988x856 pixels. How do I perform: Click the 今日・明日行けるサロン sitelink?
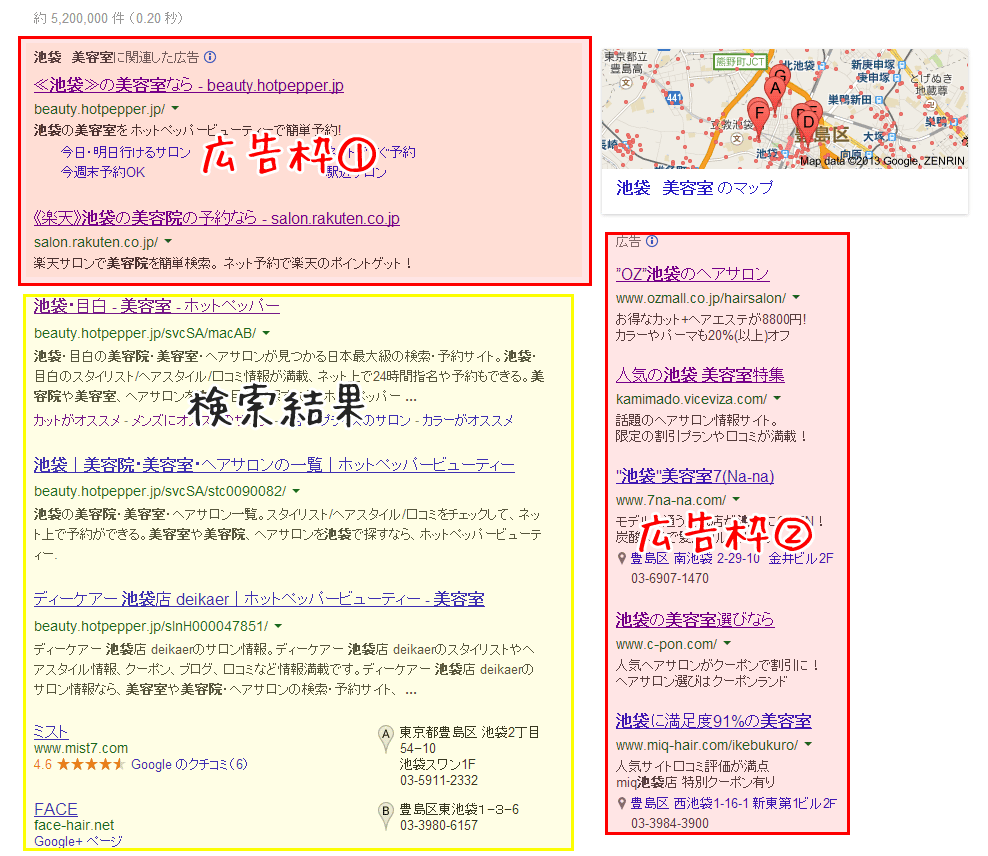(125, 152)
